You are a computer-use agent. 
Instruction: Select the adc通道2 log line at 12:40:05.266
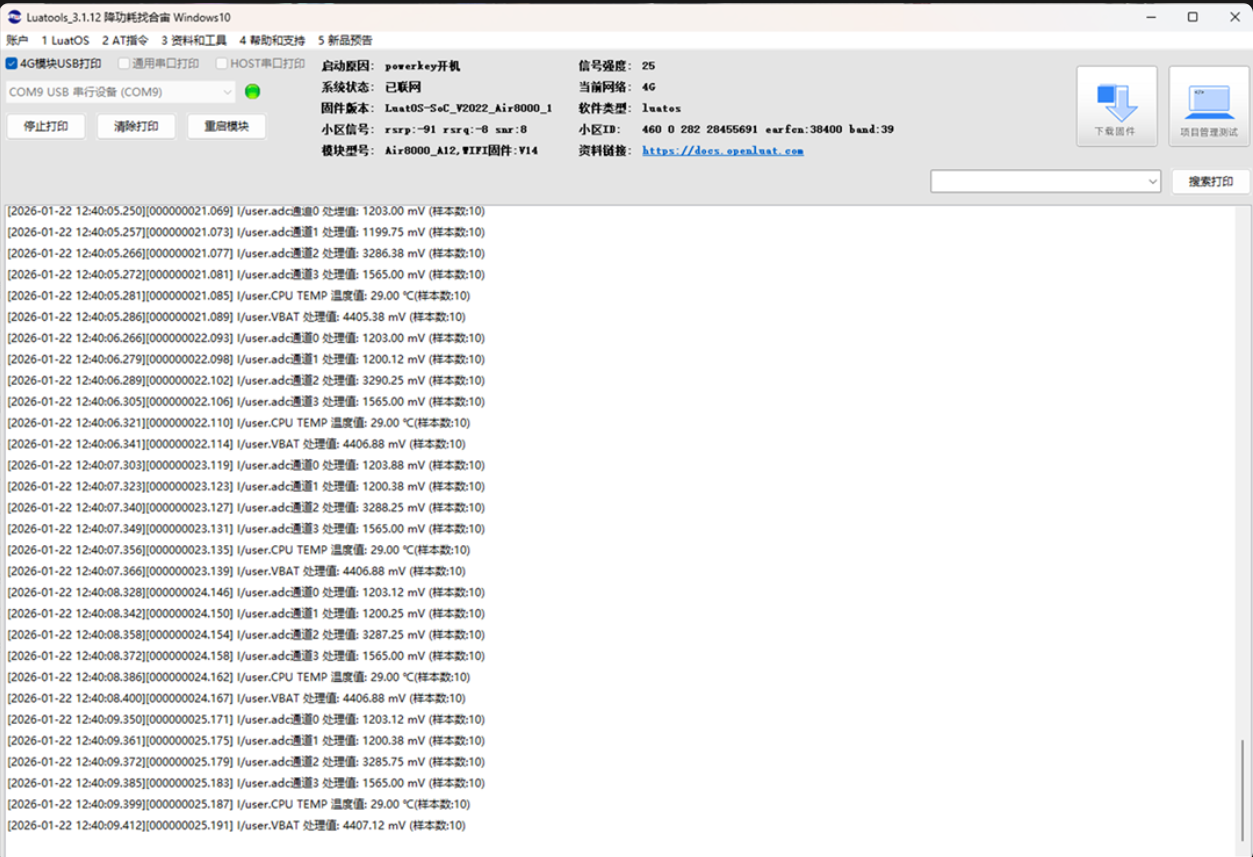coord(246,253)
